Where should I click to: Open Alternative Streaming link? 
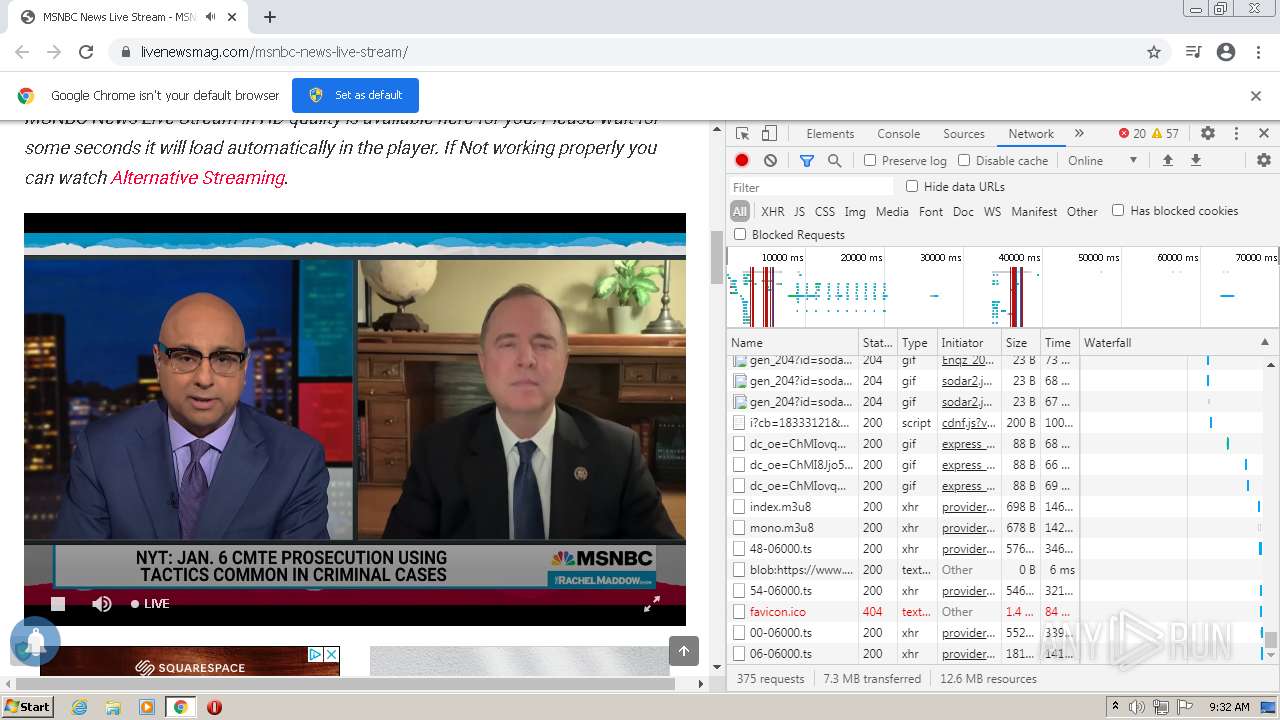coord(198,177)
